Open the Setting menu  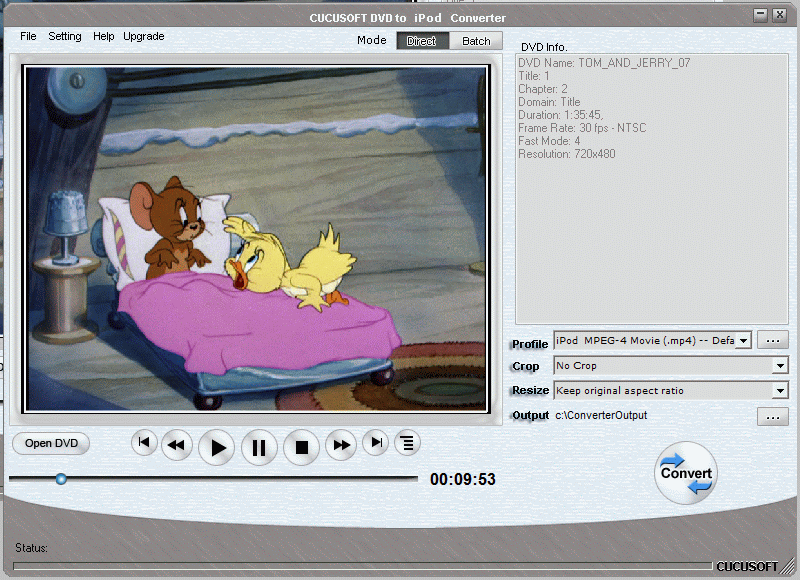[65, 36]
